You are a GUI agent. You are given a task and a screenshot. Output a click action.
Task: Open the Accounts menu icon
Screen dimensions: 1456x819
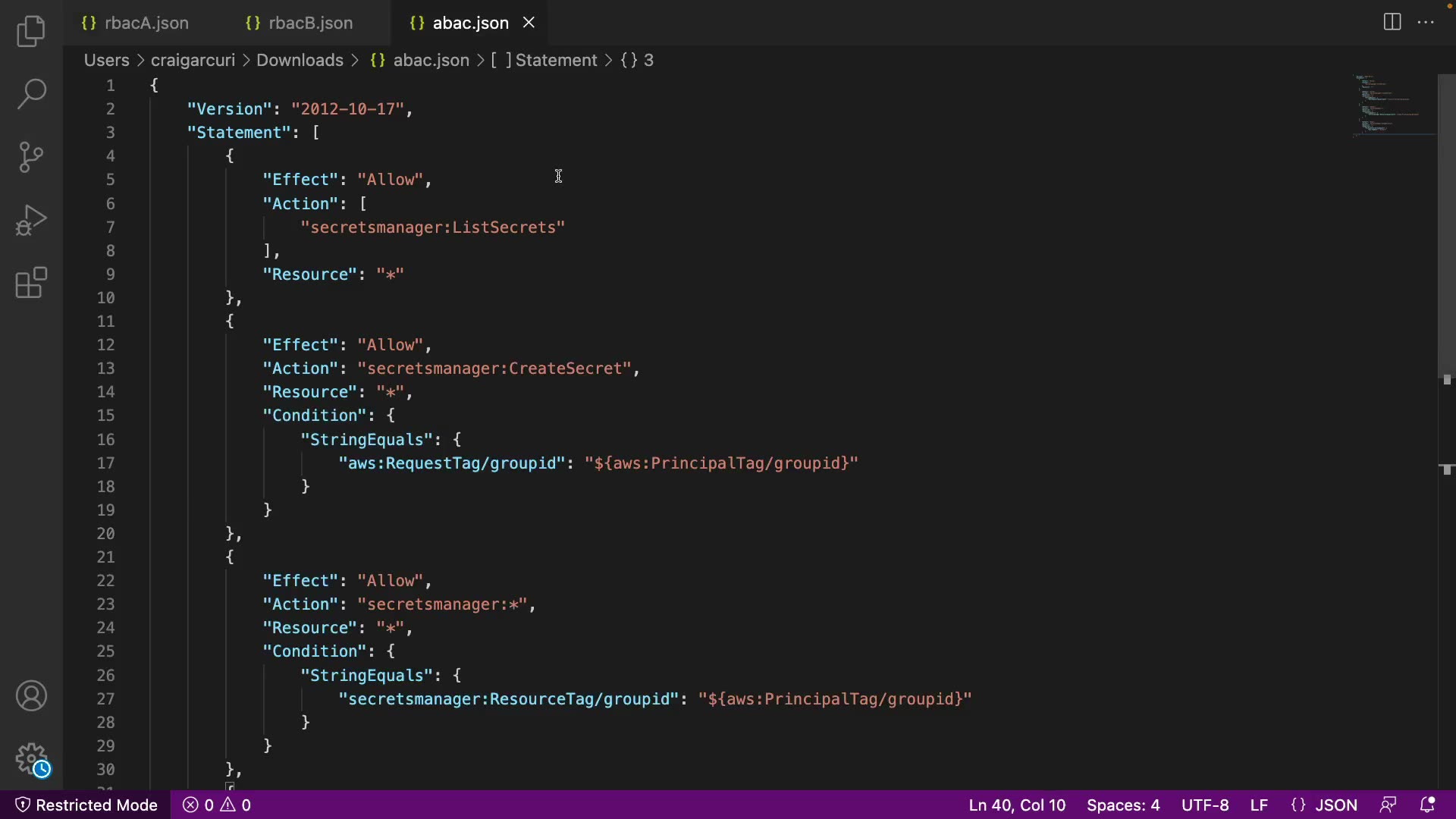[x=31, y=696]
